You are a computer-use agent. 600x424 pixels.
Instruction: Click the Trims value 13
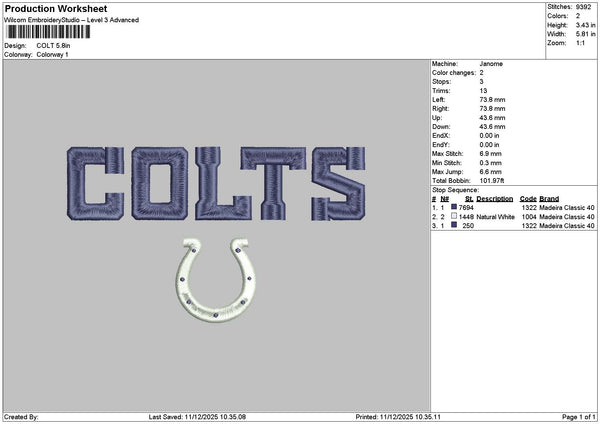pyautogui.click(x=483, y=91)
